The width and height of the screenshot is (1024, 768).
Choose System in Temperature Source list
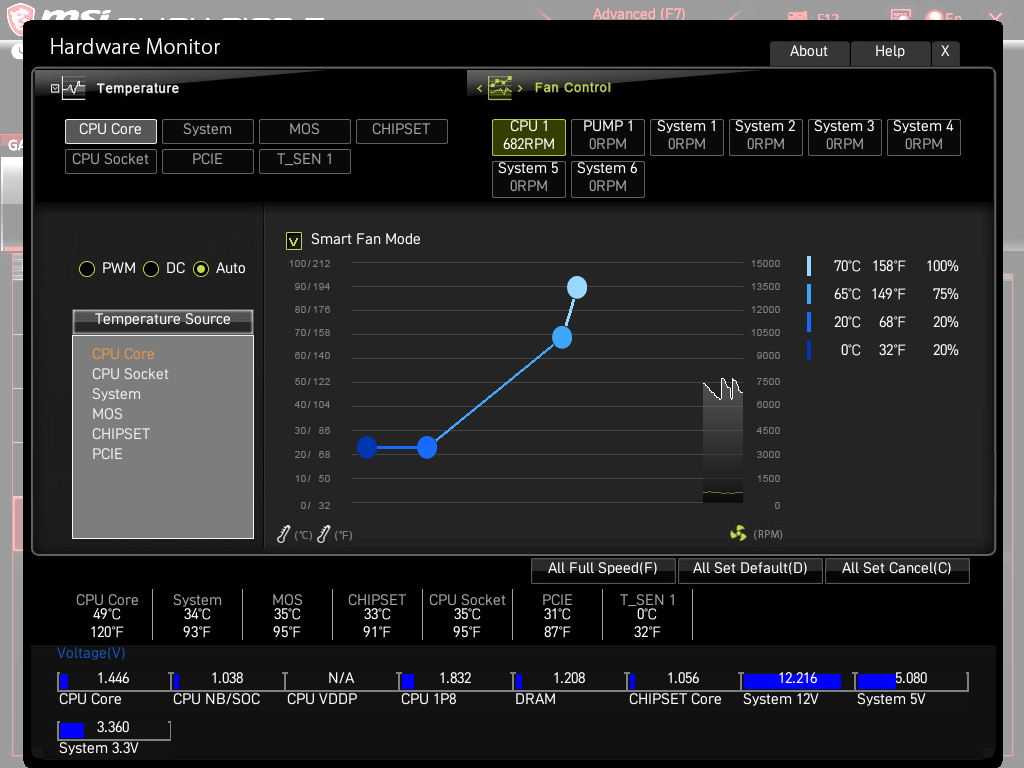116,394
